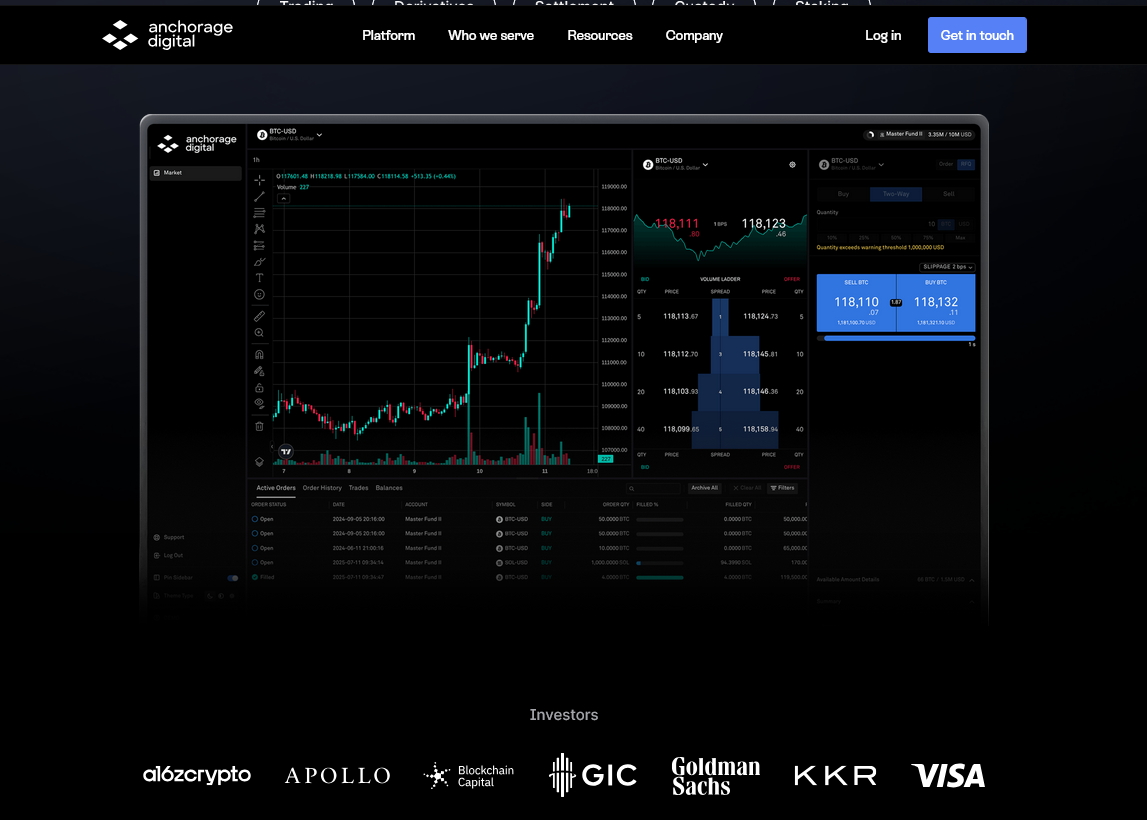Switch to the Trades tab
Screen dimensions: 1147x820
tap(358, 488)
